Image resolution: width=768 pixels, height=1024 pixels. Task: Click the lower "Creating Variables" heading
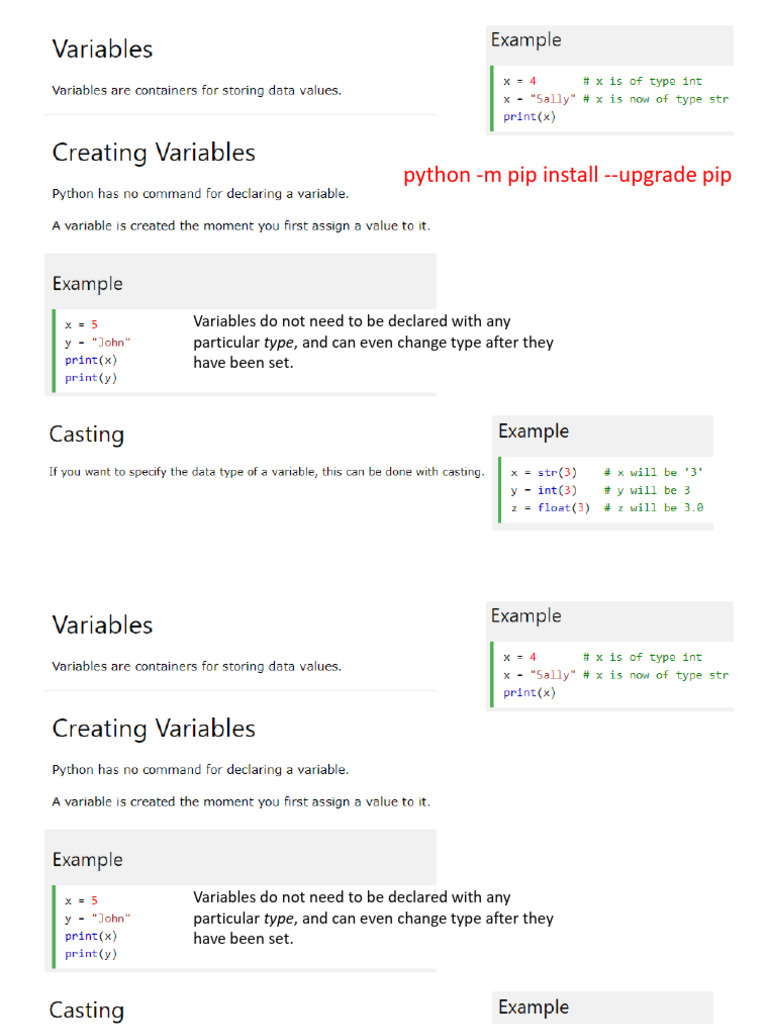coord(153,729)
